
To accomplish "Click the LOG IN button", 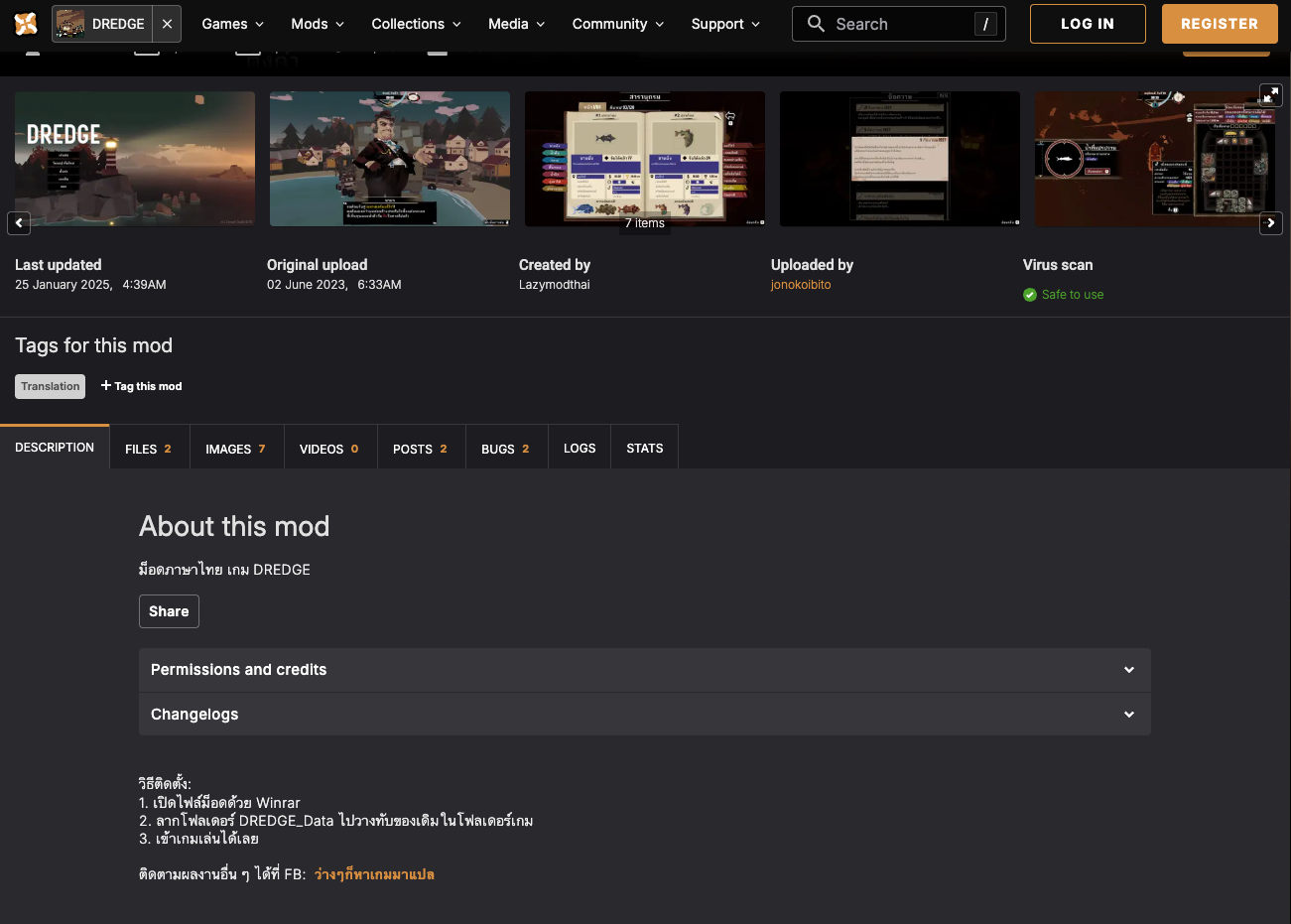I will tap(1088, 24).
